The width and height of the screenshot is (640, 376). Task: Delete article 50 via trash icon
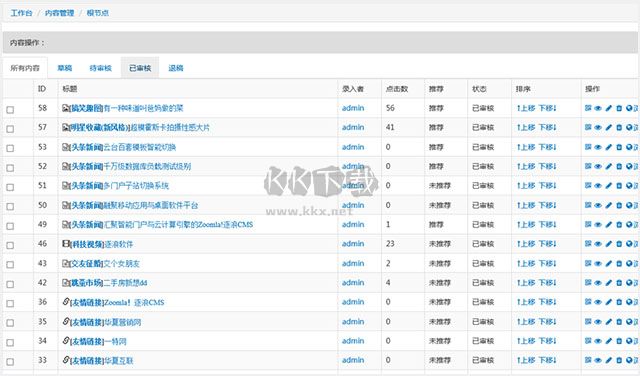(x=619, y=205)
